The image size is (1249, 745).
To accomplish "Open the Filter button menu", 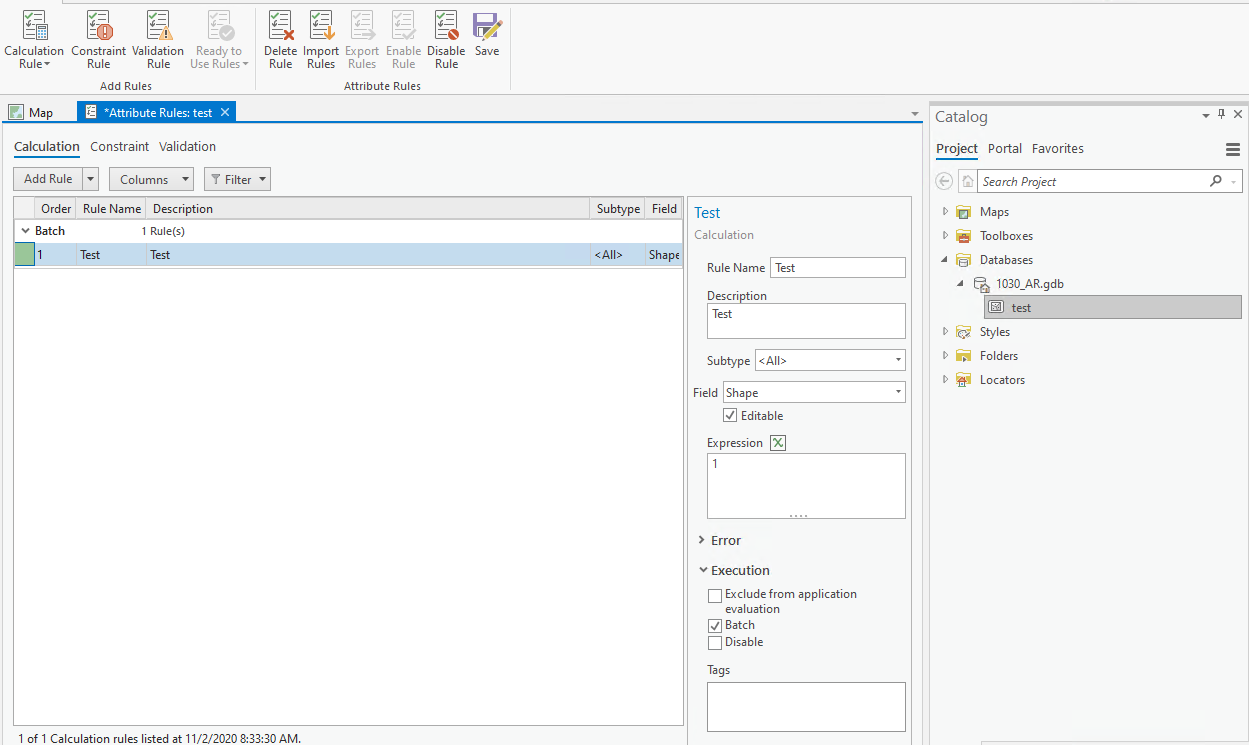I will coord(237,180).
